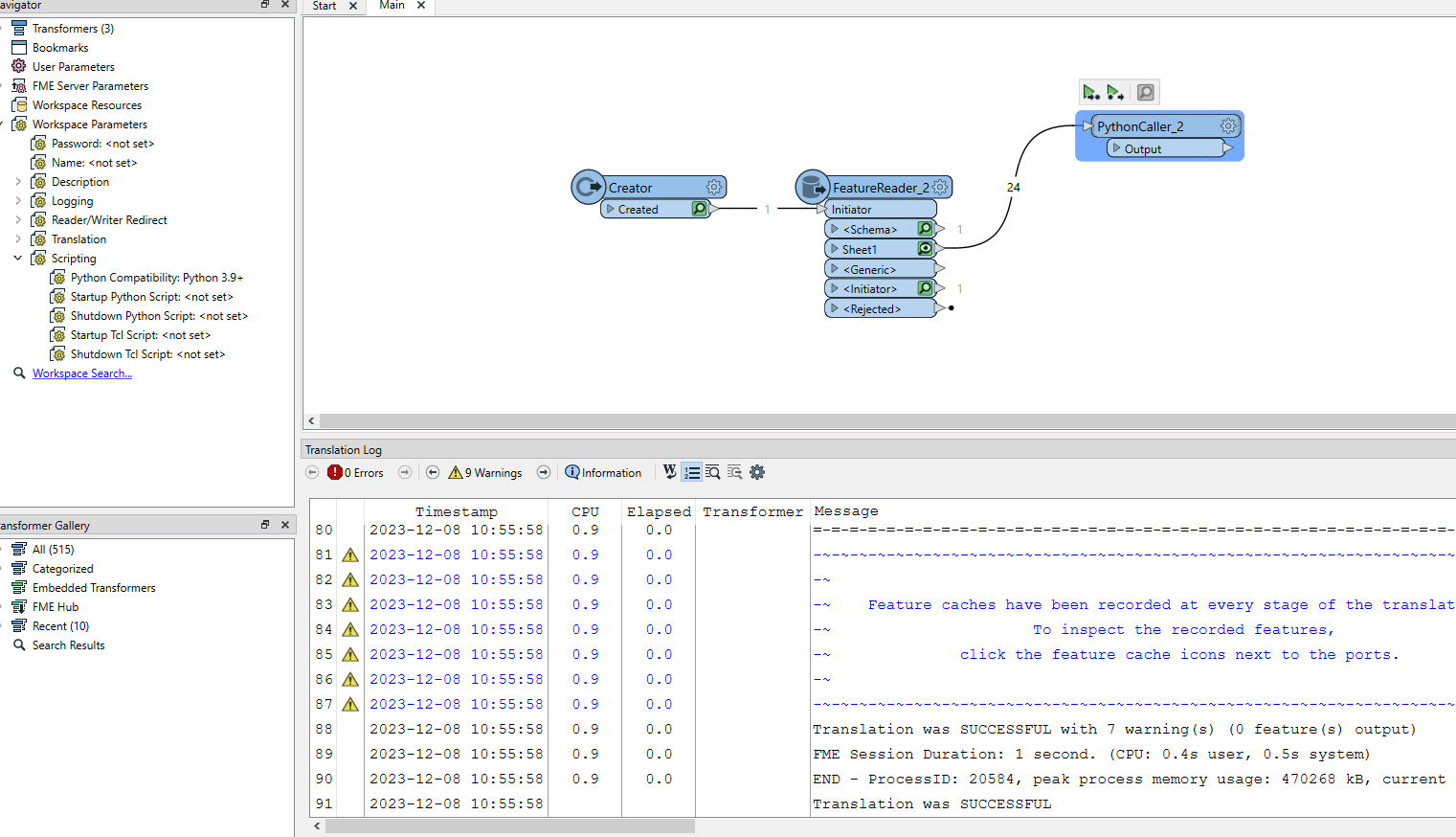Click inspect icon above PythonCaller_2

1145,92
